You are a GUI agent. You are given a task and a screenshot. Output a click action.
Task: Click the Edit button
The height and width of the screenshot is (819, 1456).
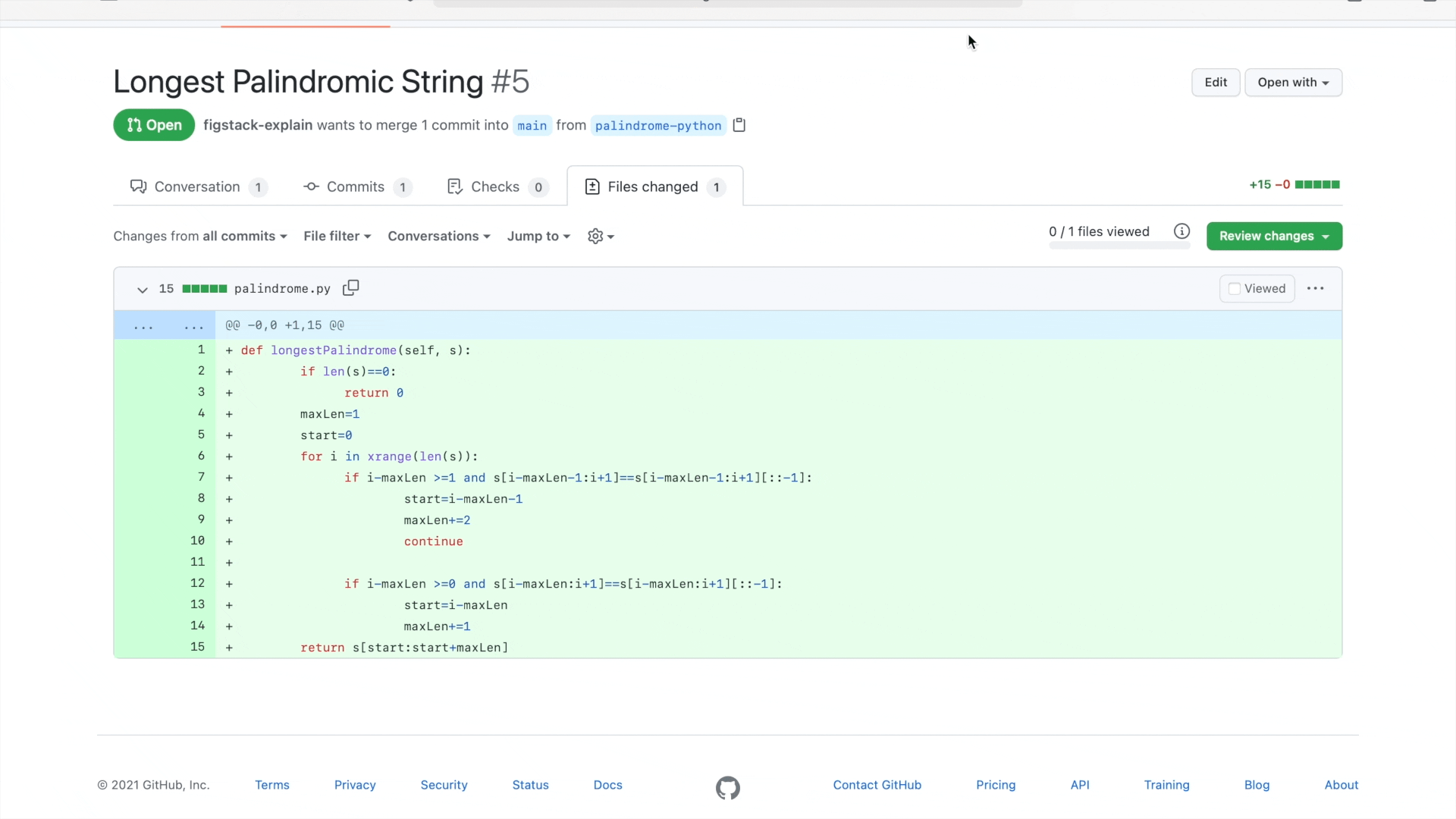click(x=1216, y=82)
